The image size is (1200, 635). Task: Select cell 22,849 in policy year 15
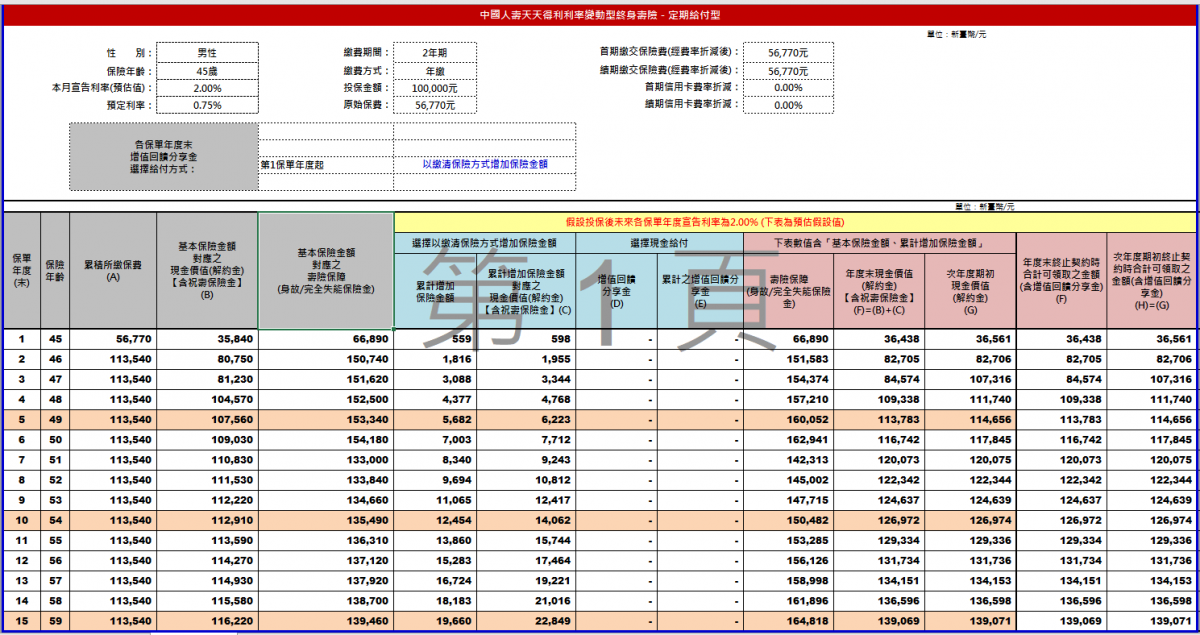click(525, 619)
